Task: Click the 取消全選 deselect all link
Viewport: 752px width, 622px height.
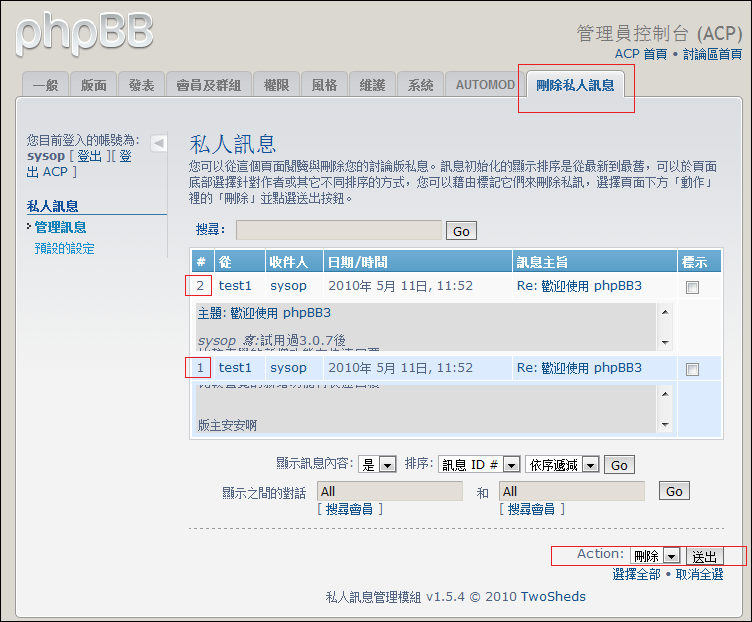Action: tap(699, 574)
